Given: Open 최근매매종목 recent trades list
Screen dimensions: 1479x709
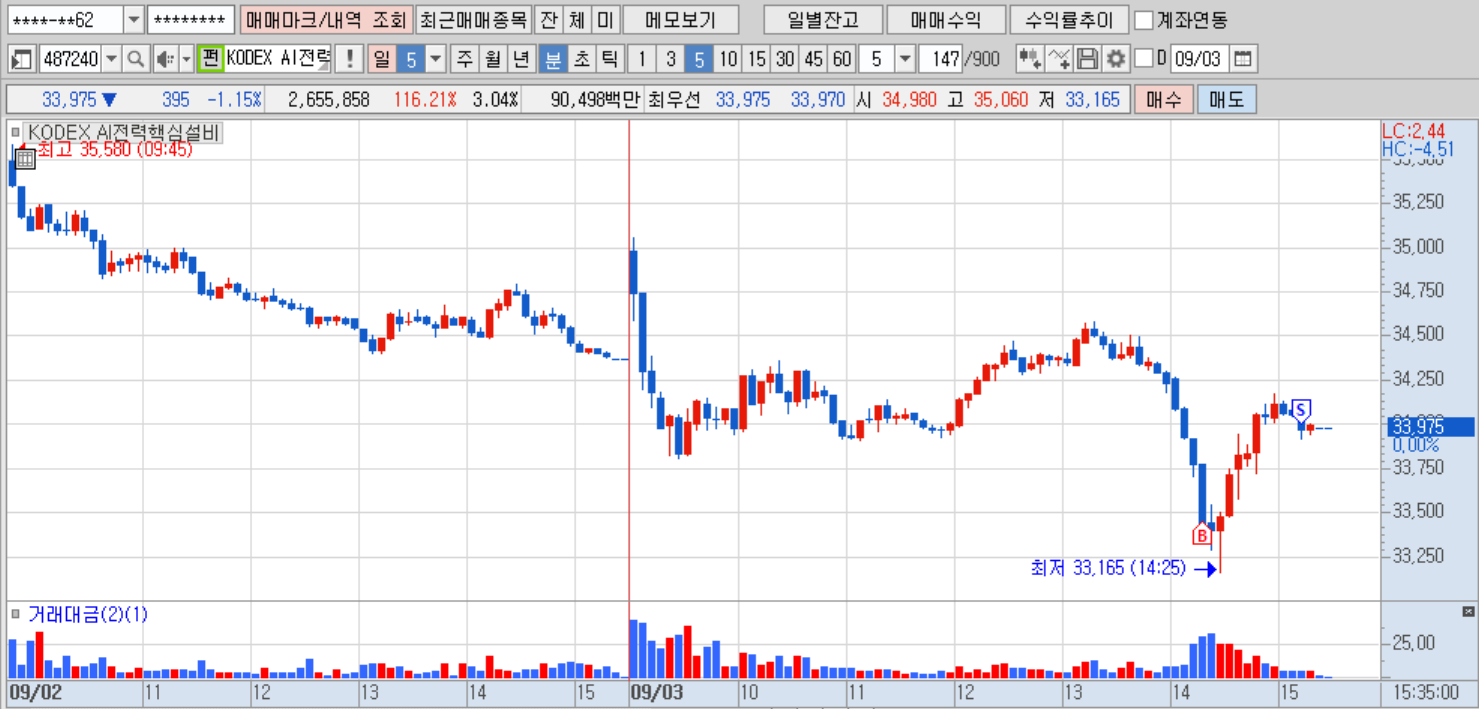Looking at the screenshot, I should (473, 20).
